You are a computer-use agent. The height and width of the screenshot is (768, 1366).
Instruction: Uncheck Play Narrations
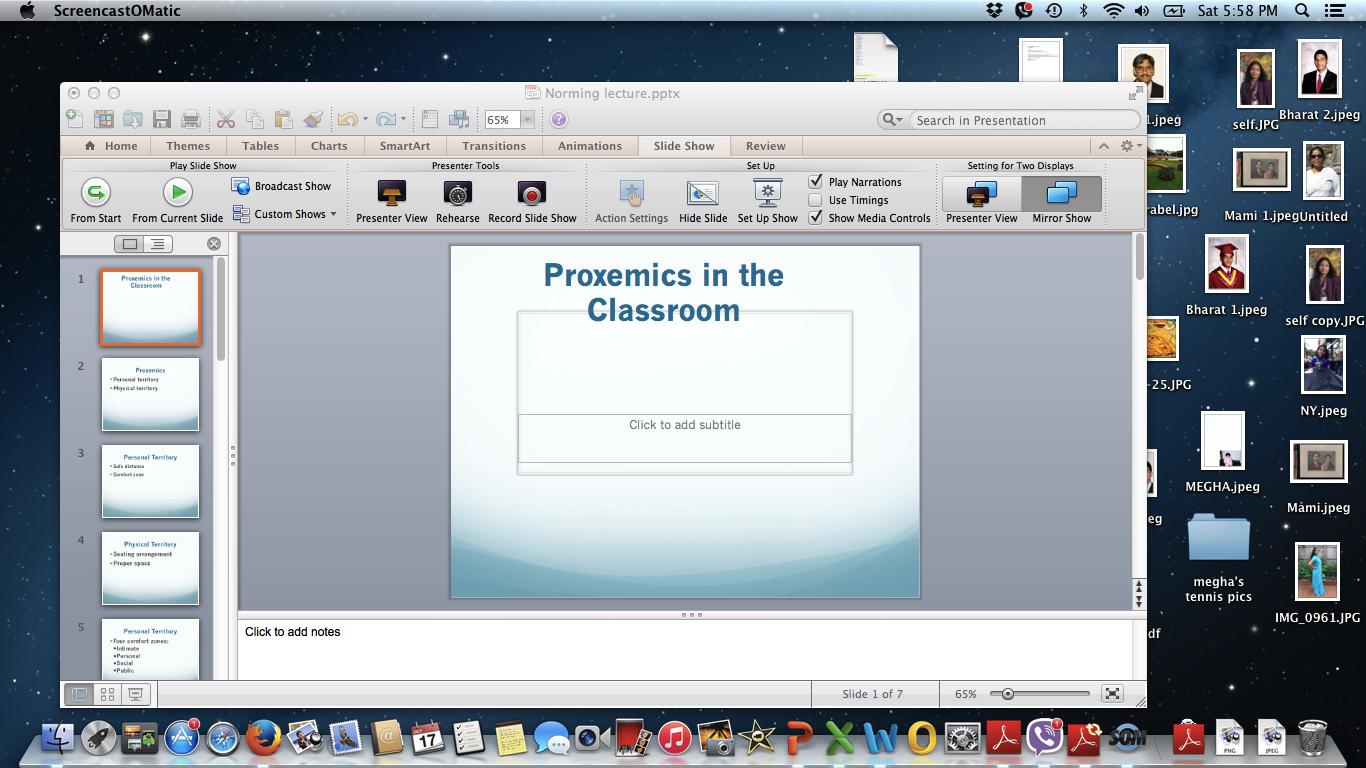[x=816, y=181]
